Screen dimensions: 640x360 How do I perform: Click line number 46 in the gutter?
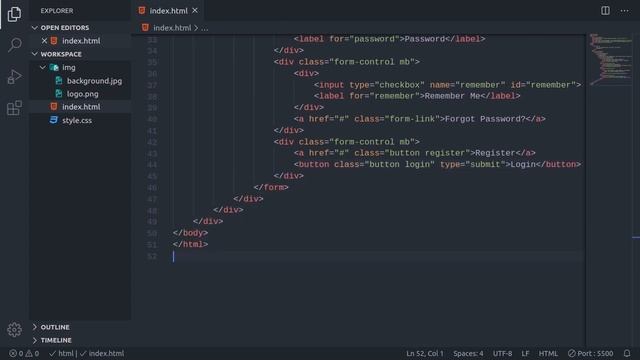click(x=152, y=187)
